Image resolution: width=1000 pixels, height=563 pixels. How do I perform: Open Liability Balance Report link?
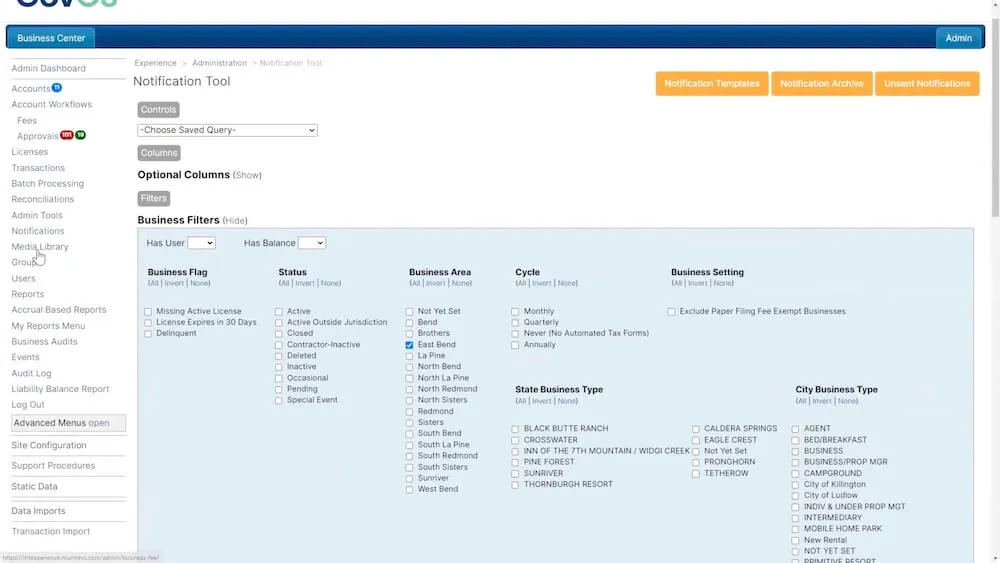[x=60, y=389]
